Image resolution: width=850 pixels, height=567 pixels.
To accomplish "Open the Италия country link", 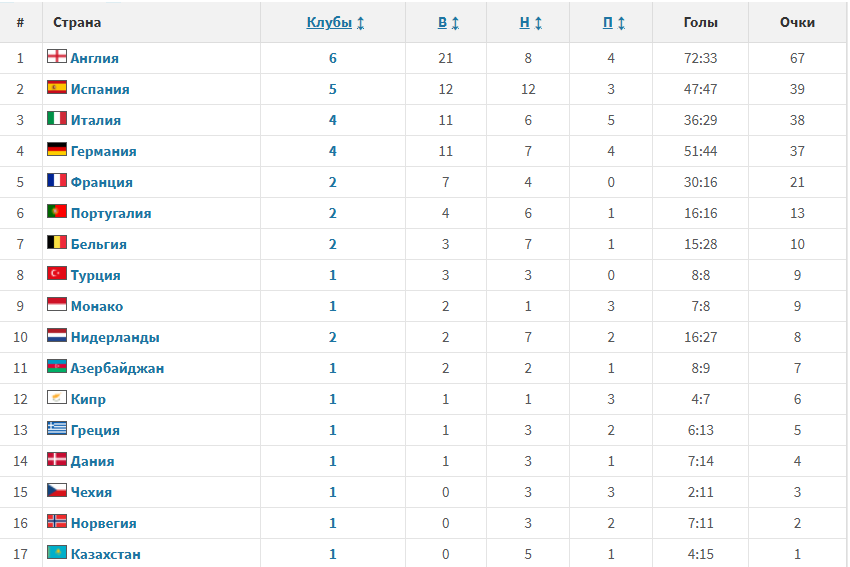I will pyautogui.click(x=96, y=120).
